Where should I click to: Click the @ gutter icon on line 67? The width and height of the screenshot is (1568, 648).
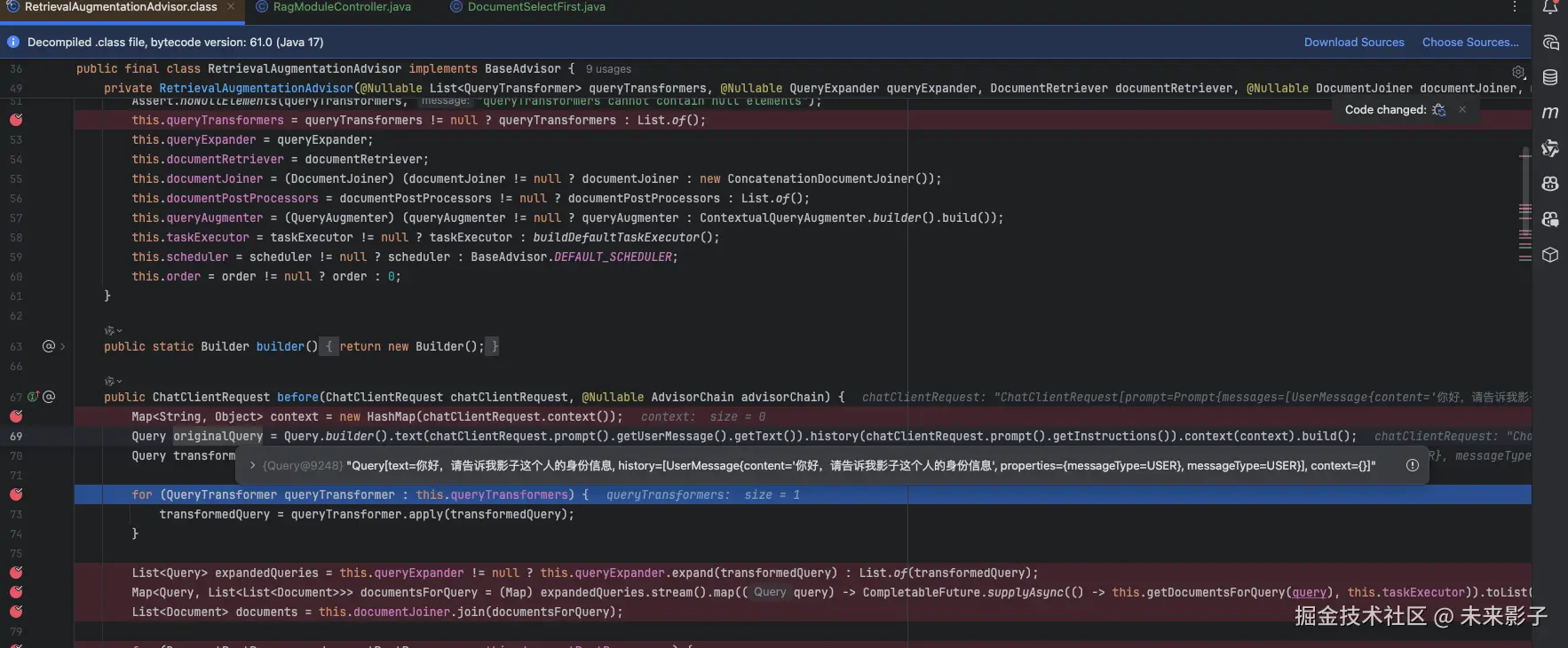pos(49,397)
